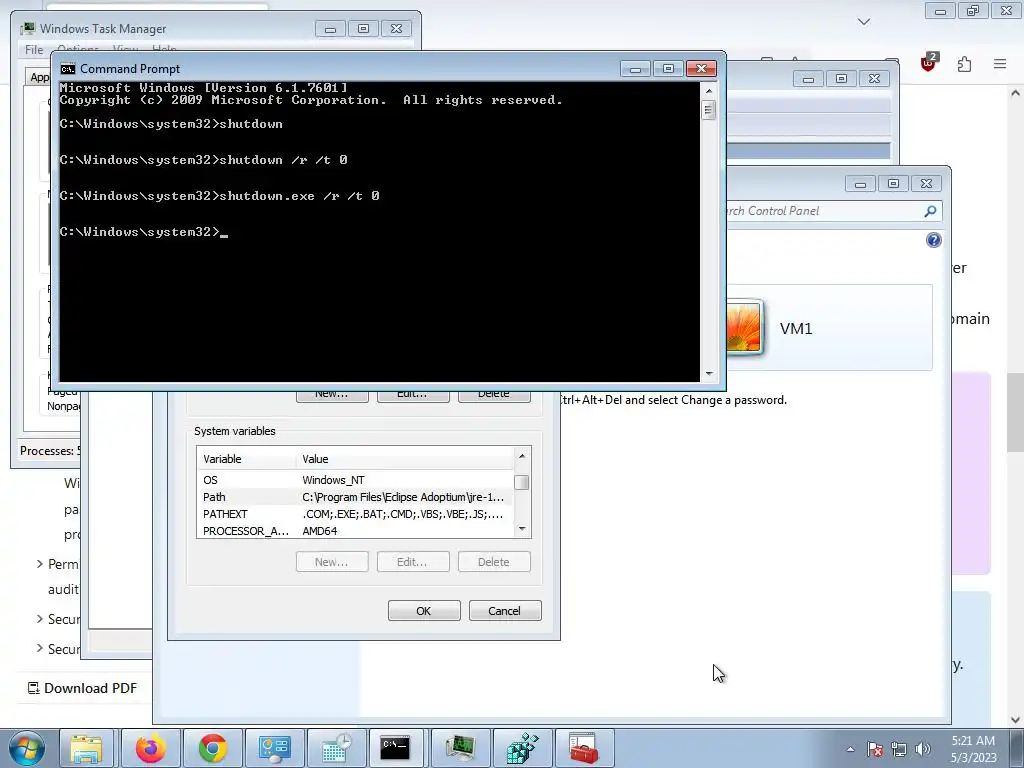Show hidden system tray icons
Image resolution: width=1024 pixels, height=768 pixels.
850,750
